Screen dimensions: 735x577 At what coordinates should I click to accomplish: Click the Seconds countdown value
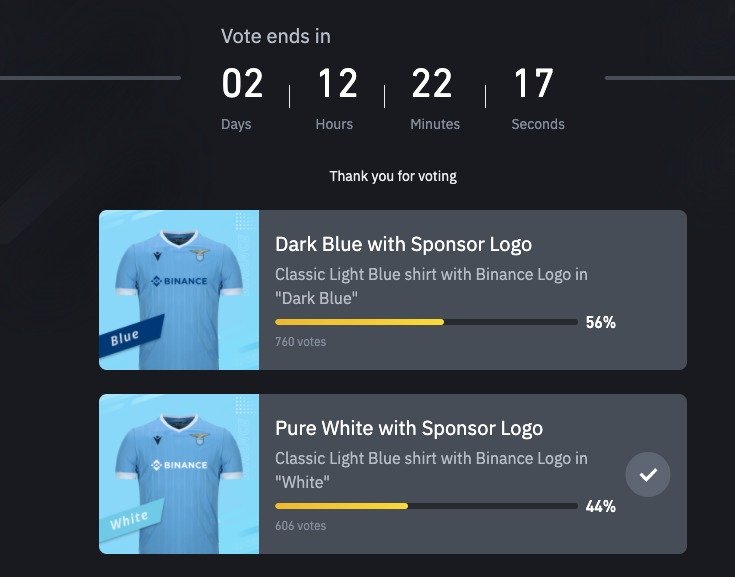[x=534, y=85]
